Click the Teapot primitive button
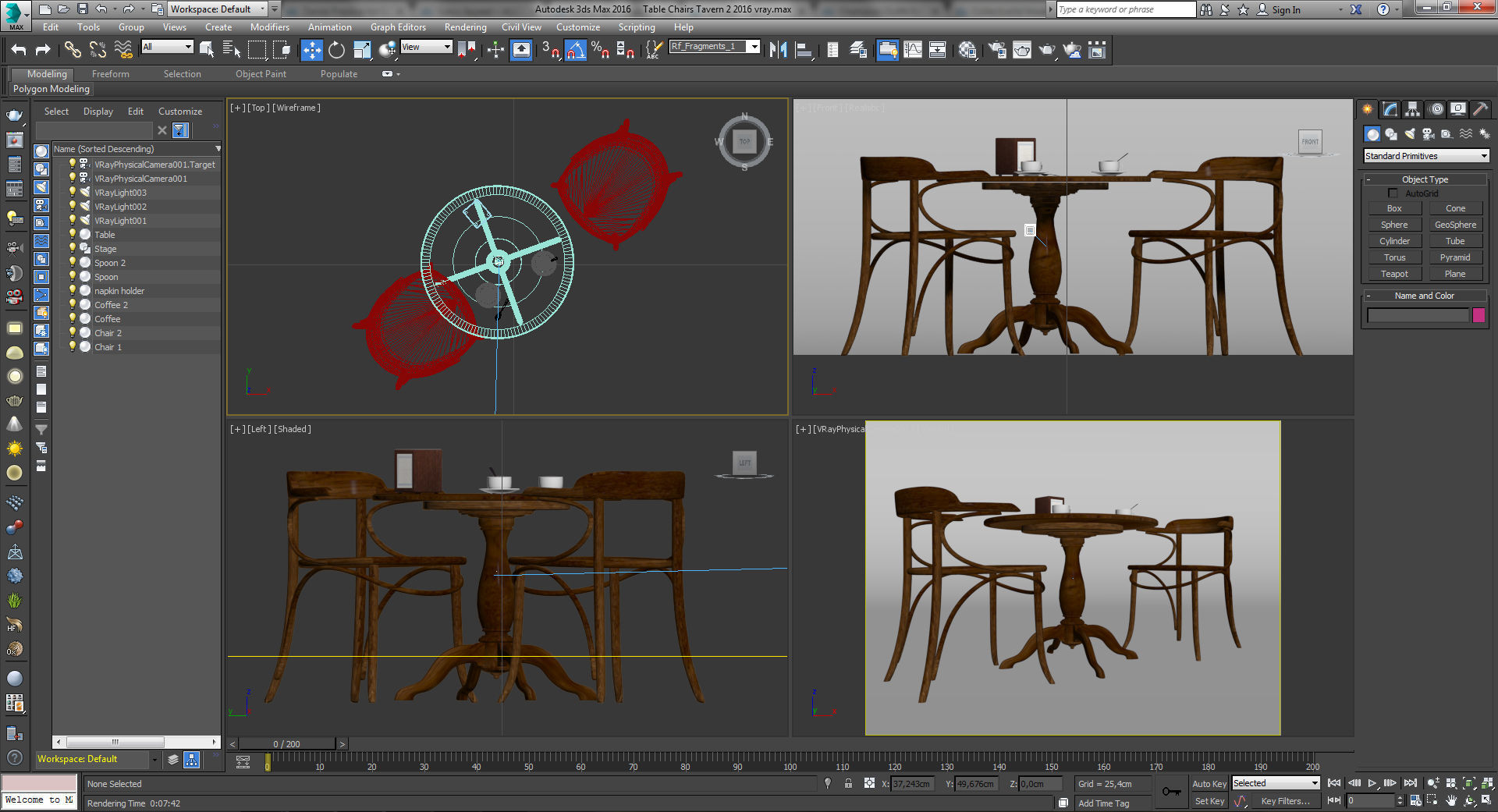1498x812 pixels. point(1394,274)
